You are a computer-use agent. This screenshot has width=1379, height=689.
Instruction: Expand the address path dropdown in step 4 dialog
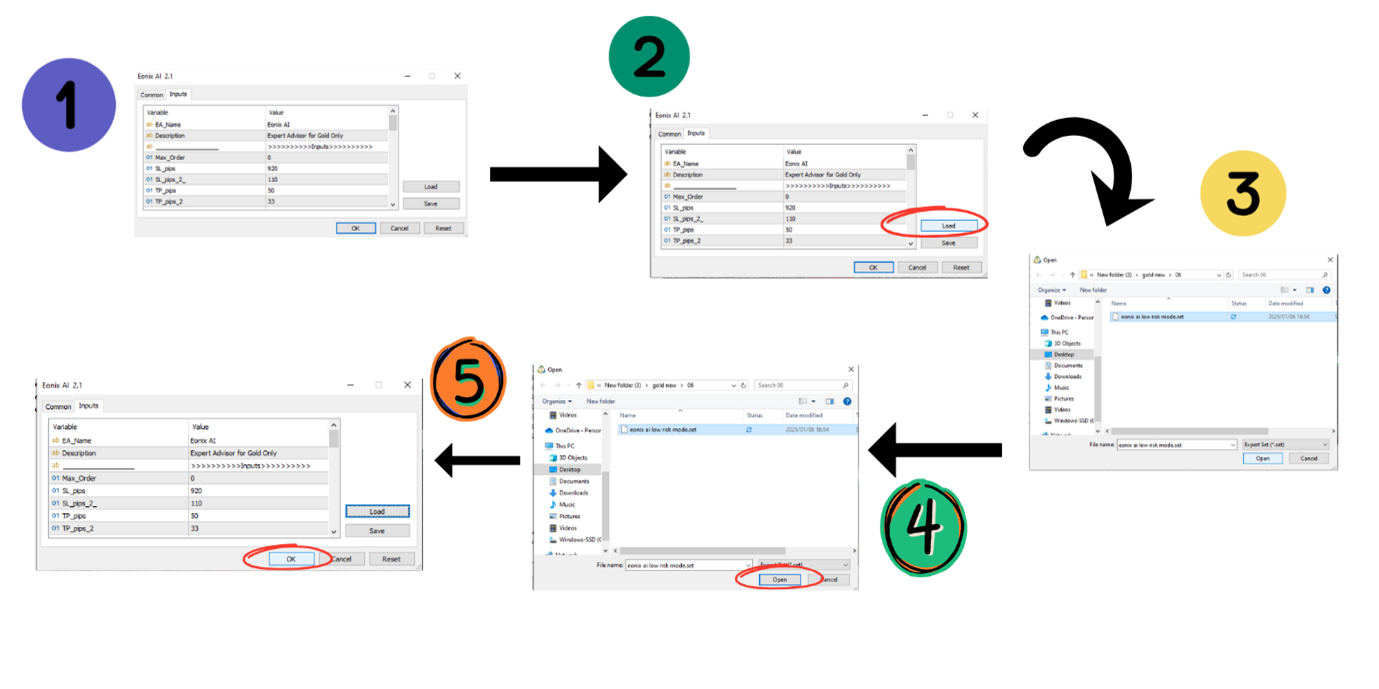coord(734,385)
